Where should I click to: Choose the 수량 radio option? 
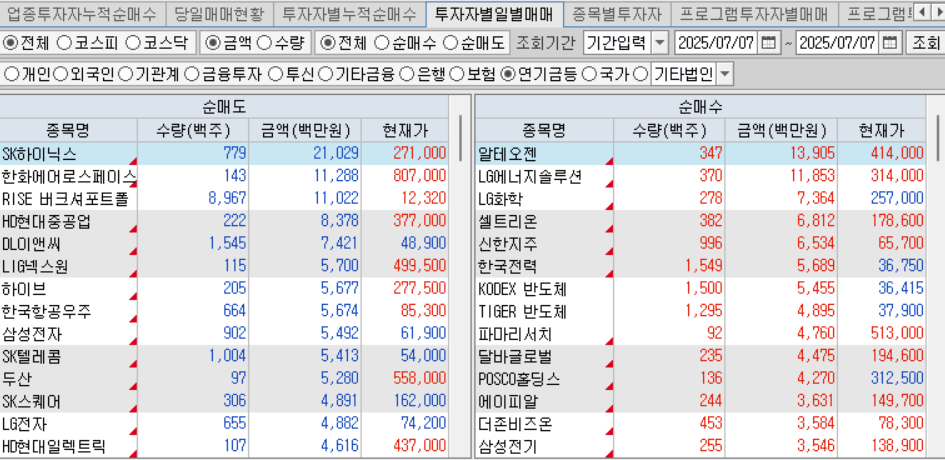[x=265, y=43]
